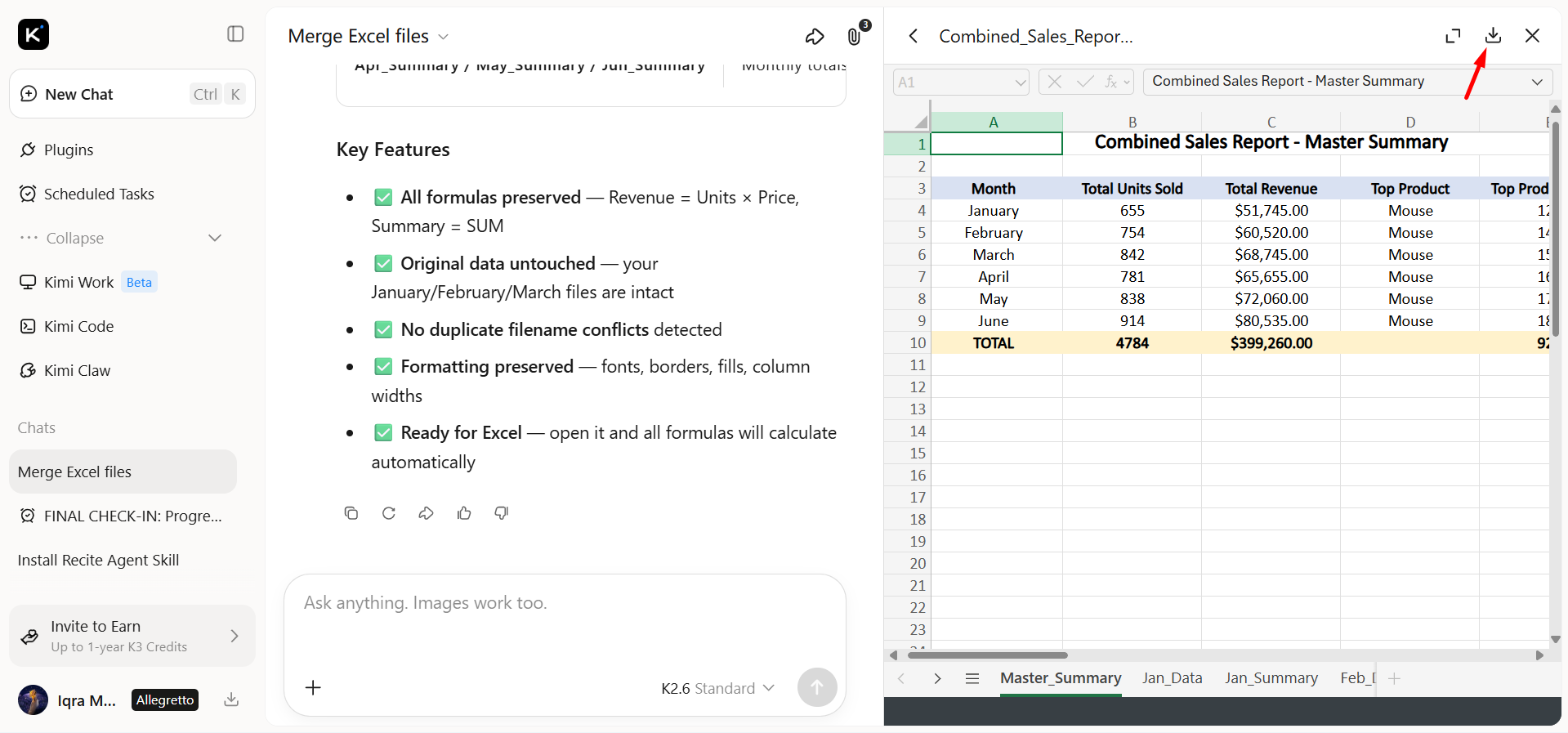Click the vertical scrollbar thumb
Screen dimensions: 1568x733
[1555, 229]
